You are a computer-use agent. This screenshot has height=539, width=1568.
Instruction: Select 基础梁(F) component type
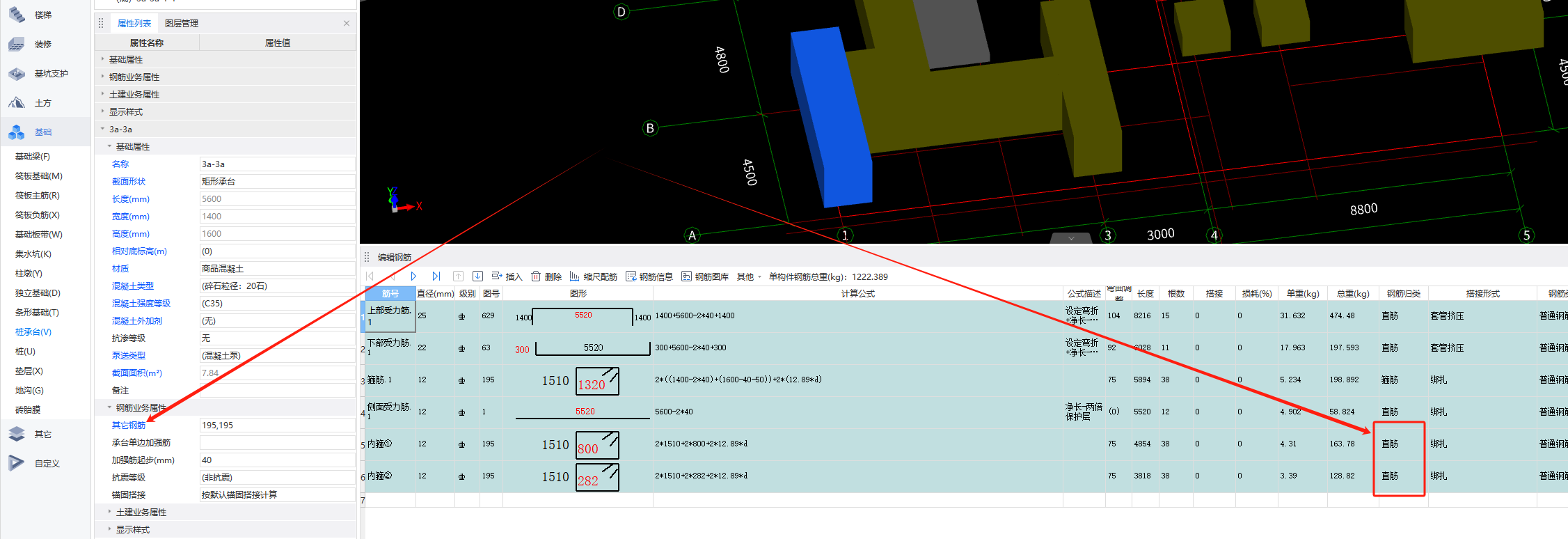[x=33, y=157]
